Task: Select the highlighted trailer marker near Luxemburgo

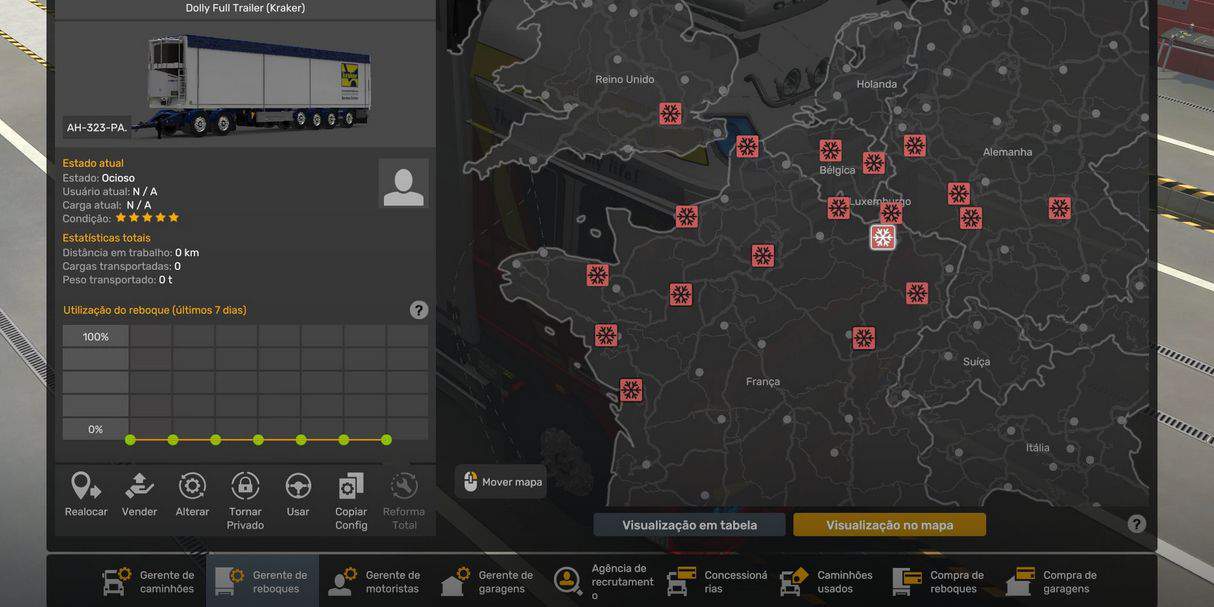Action: click(x=882, y=237)
